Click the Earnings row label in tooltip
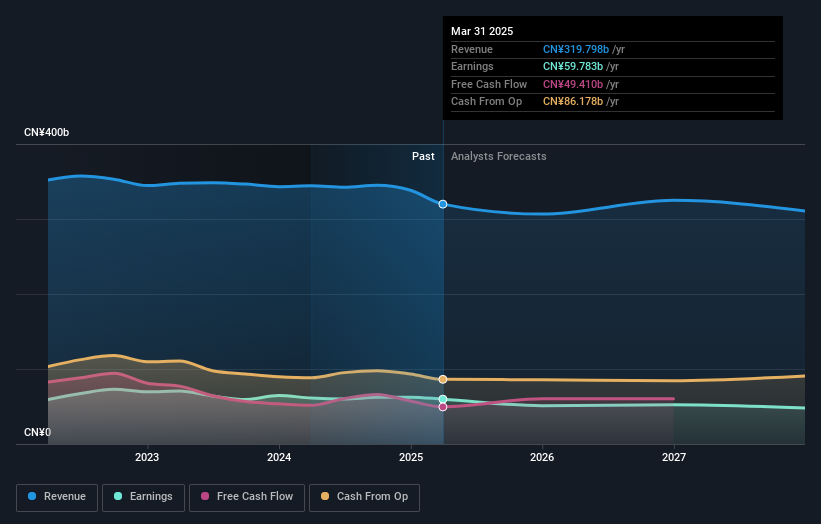This screenshot has width=821, height=524. 472,66
